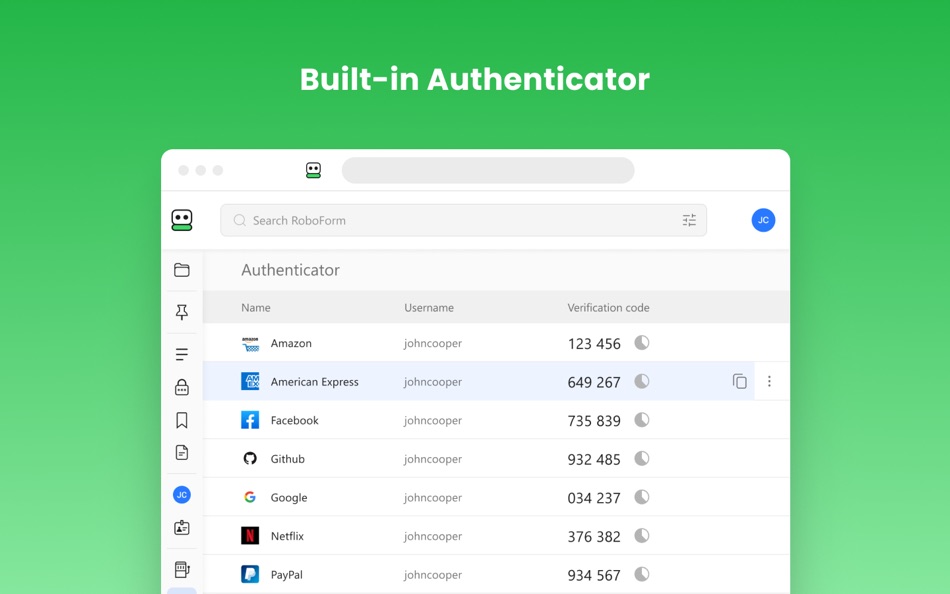Click the PayPal code timer circle
Image resolution: width=950 pixels, height=594 pixels.
pos(642,574)
